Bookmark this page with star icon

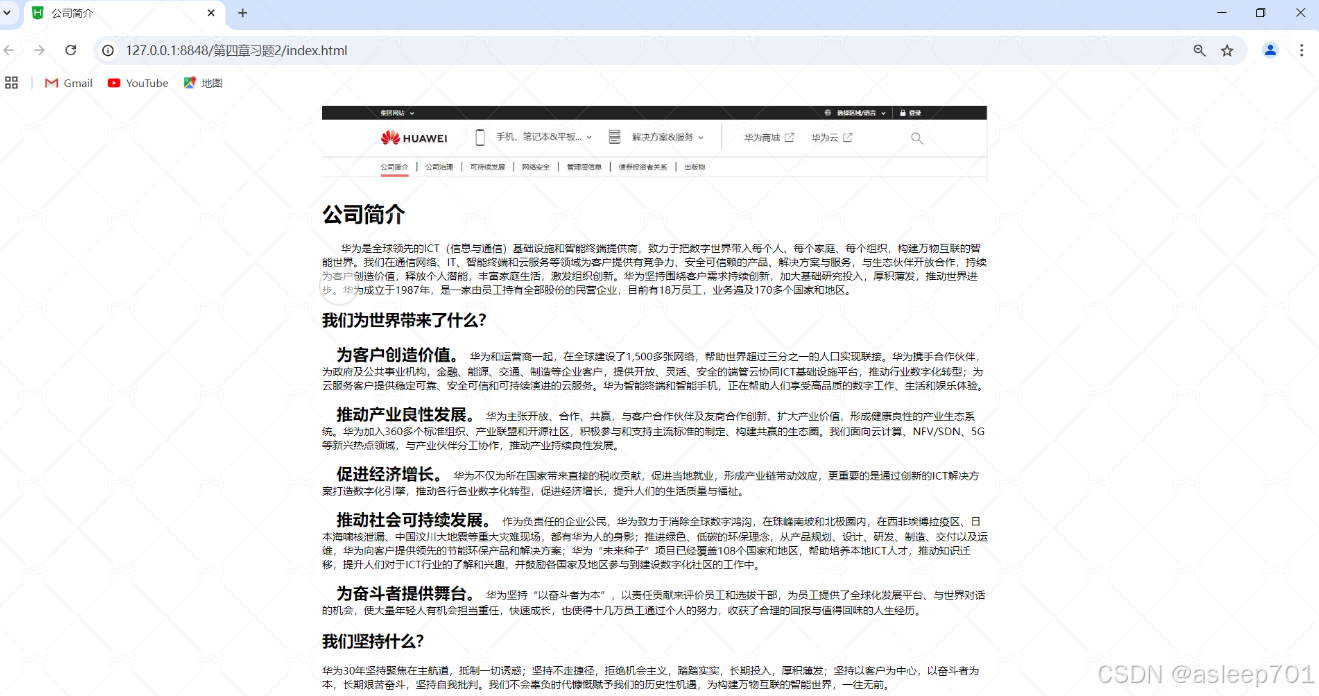point(1227,50)
